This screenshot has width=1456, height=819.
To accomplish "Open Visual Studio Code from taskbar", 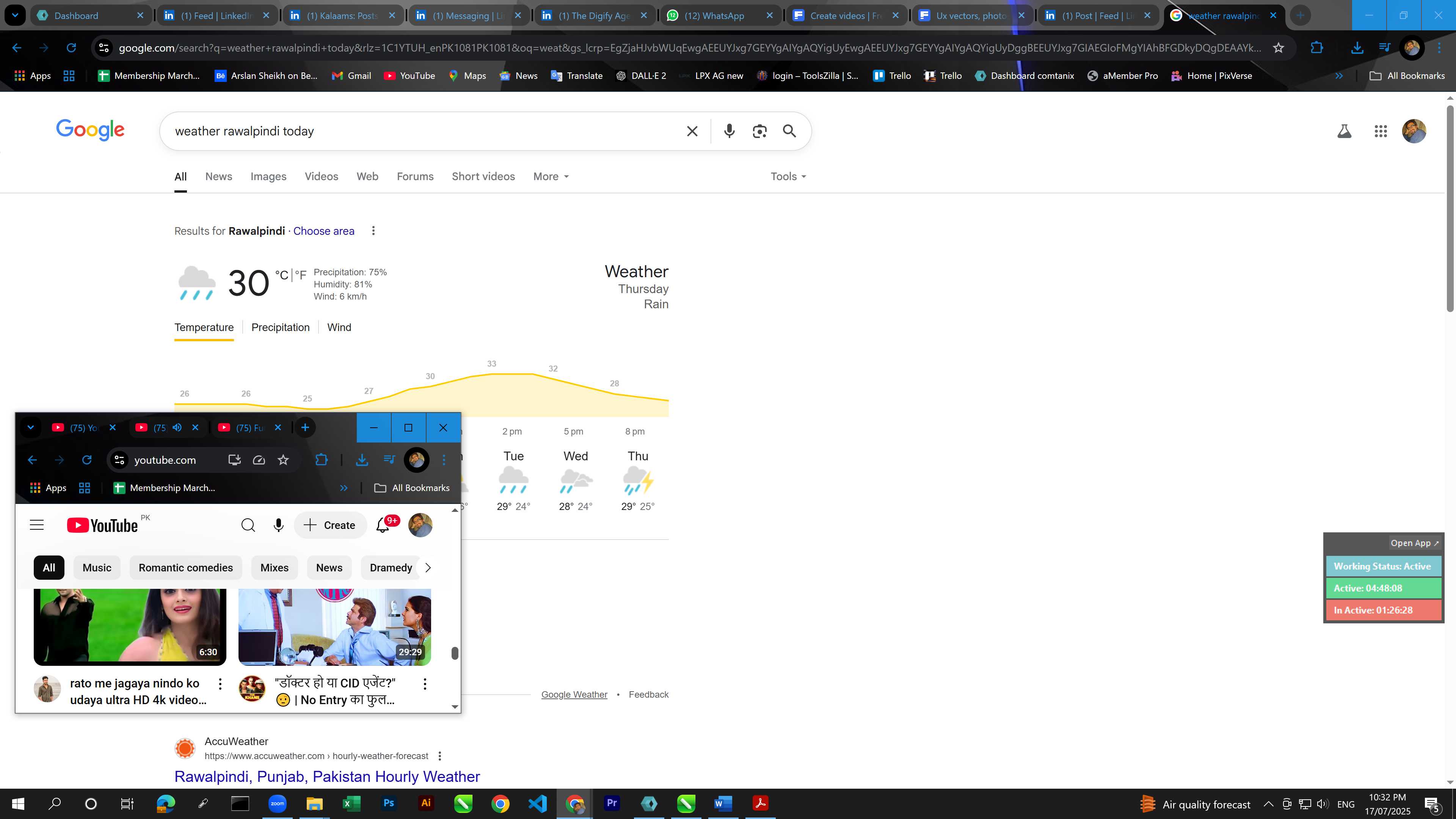I will click(x=538, y=803).
